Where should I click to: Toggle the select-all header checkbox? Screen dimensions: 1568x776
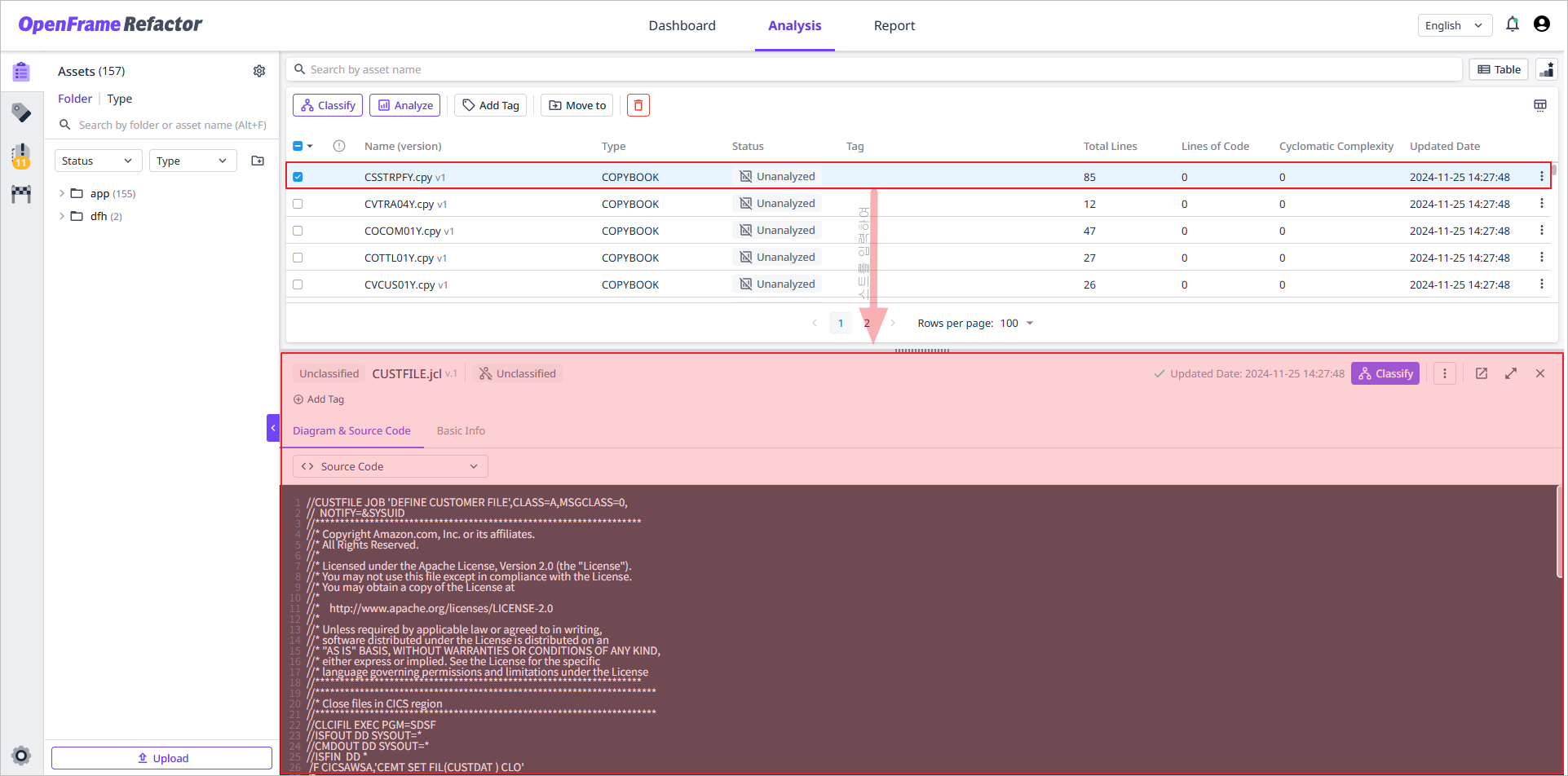[x=298, y=146]
